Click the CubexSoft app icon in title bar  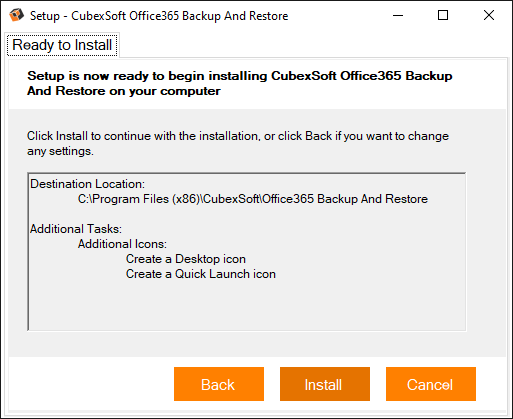point(16,15)
